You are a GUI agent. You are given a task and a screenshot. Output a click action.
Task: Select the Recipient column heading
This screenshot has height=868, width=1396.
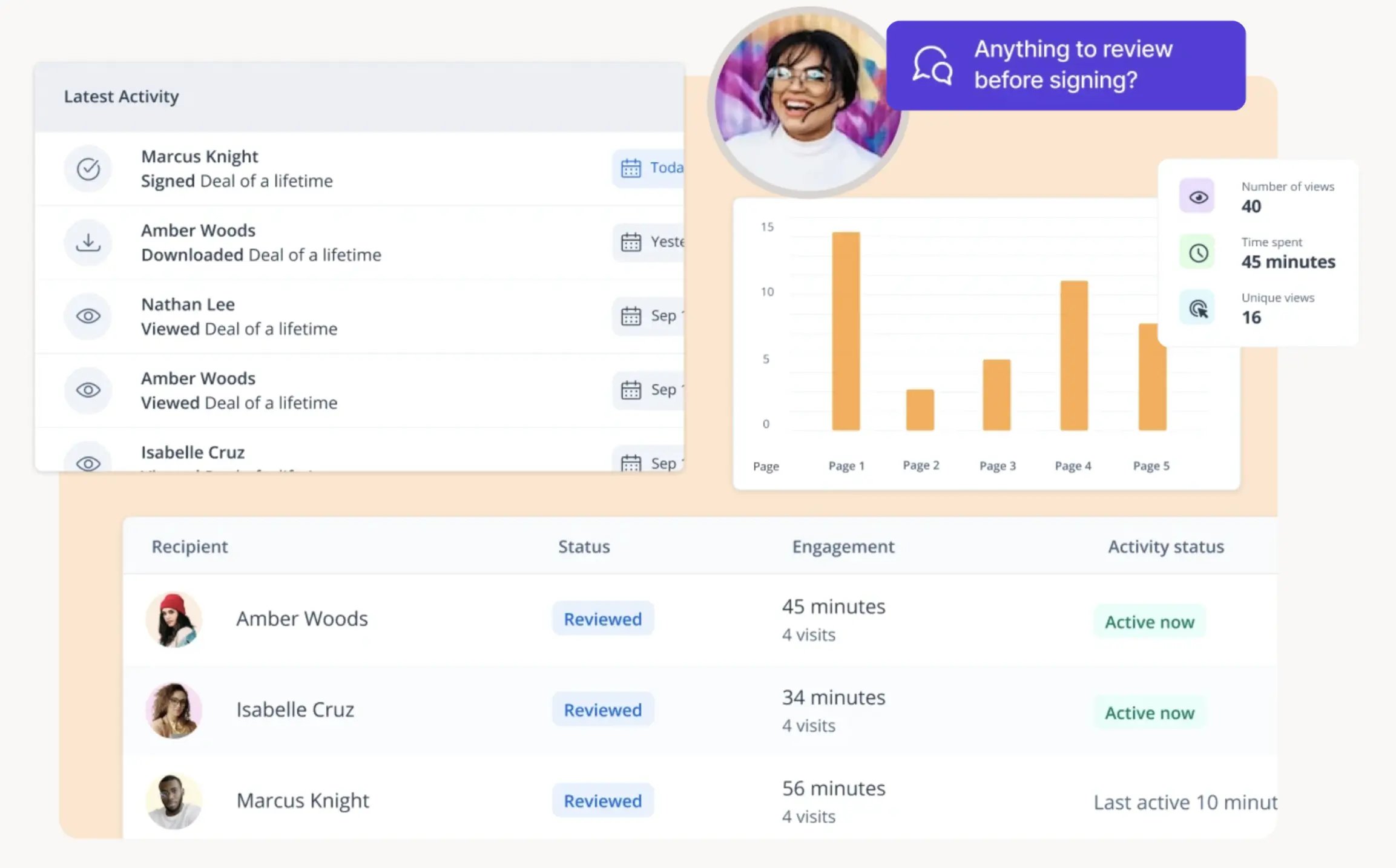(189, 546)
